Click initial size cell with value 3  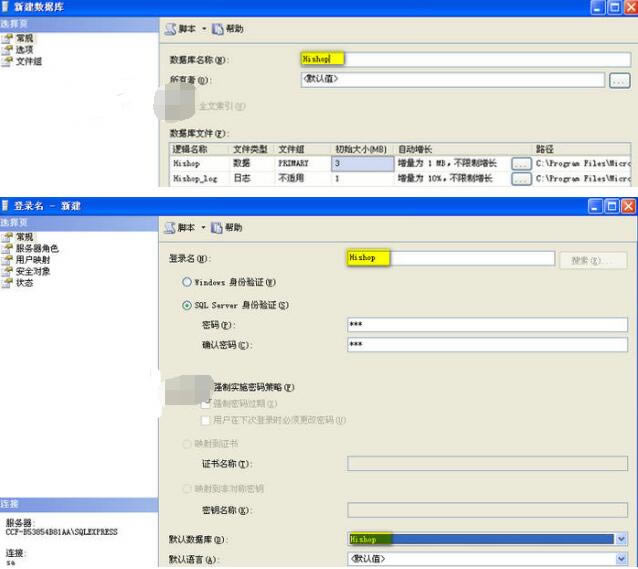coord(363,164)
